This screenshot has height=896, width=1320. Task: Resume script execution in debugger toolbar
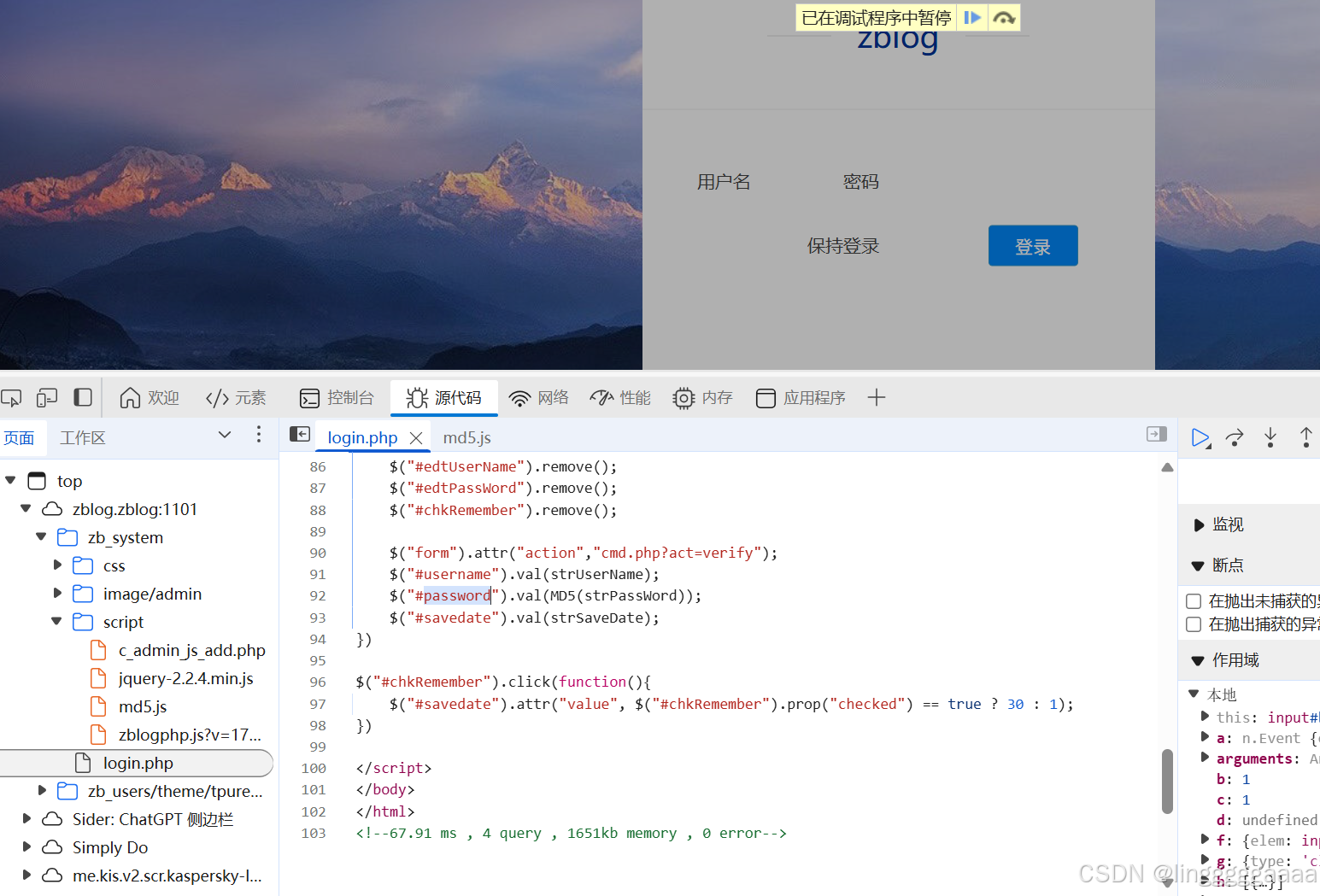(x=1200, y=437)
